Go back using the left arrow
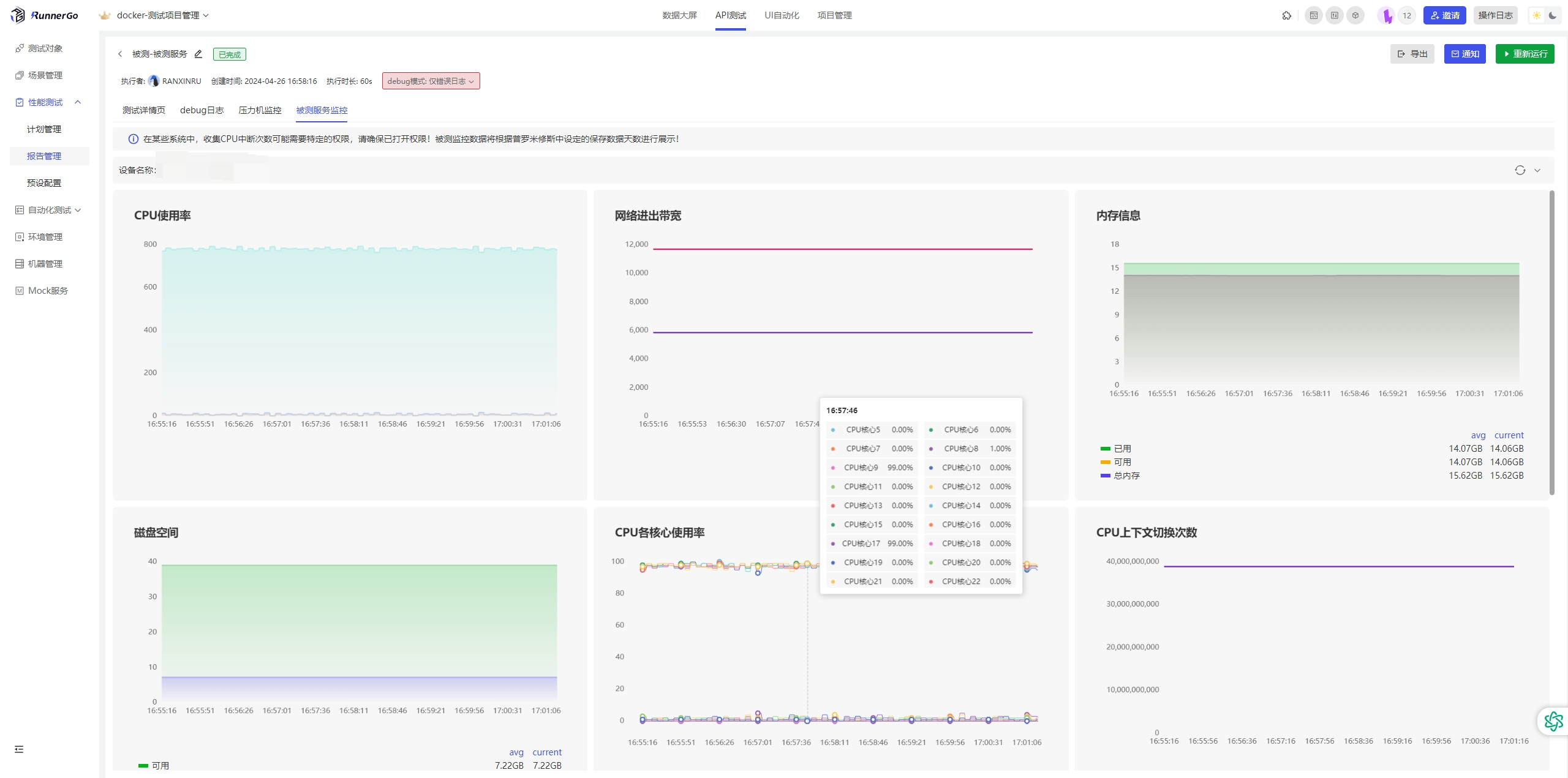 120,54
